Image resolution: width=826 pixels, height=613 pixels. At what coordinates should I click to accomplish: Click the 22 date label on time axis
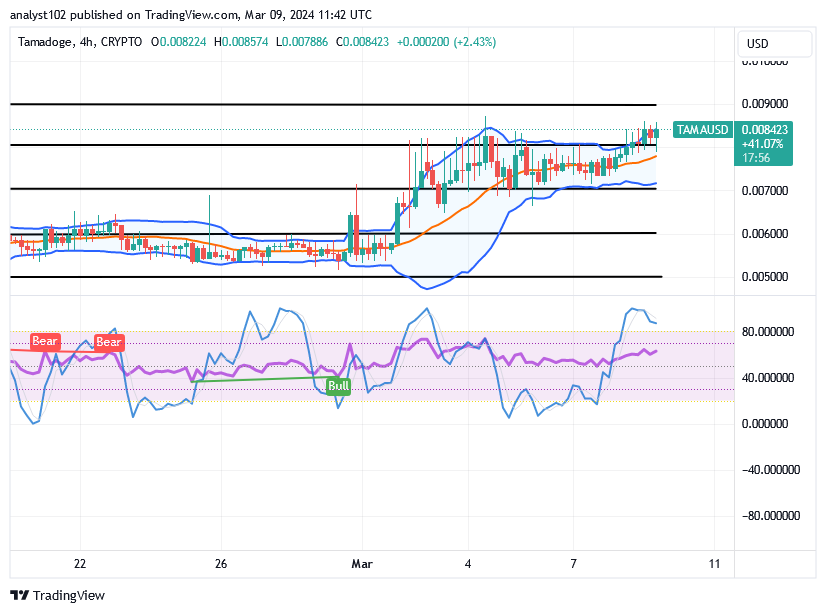(80, 564)
